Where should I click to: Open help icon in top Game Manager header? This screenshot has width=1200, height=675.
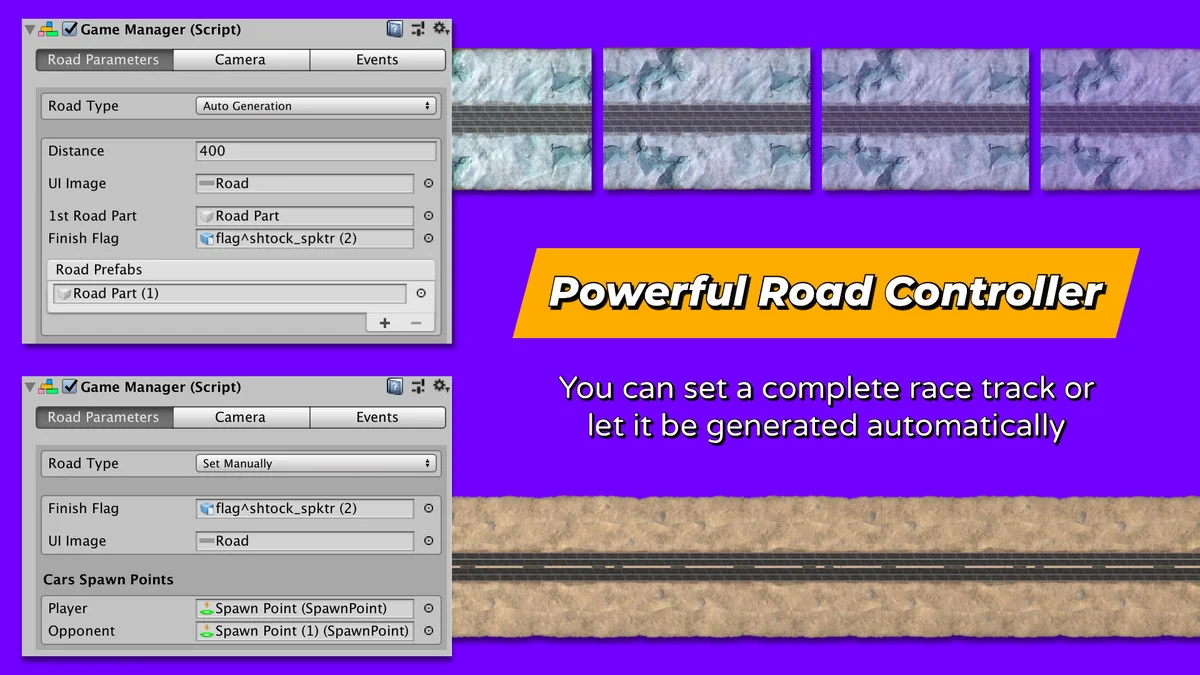(395, 29)
